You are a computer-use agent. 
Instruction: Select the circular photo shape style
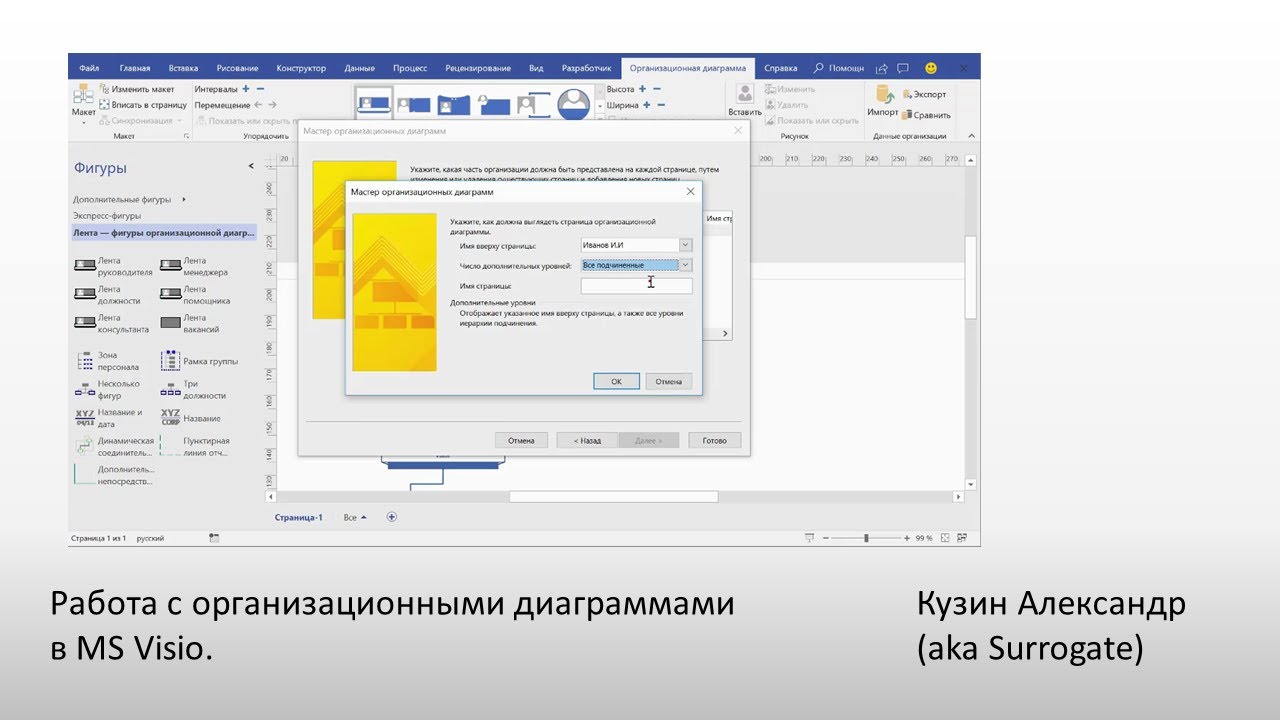tap(574, 104)
